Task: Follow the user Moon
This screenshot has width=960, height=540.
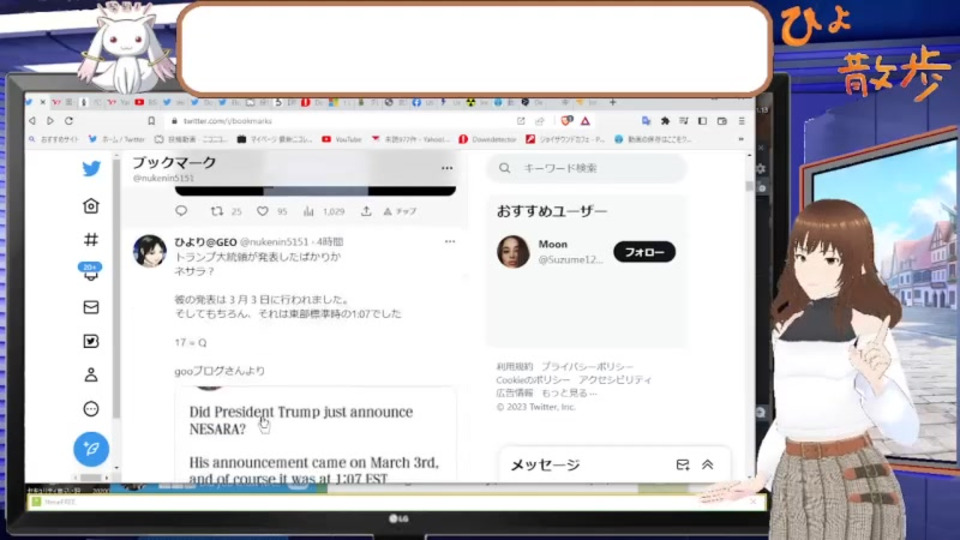Action: coord(644,252)
